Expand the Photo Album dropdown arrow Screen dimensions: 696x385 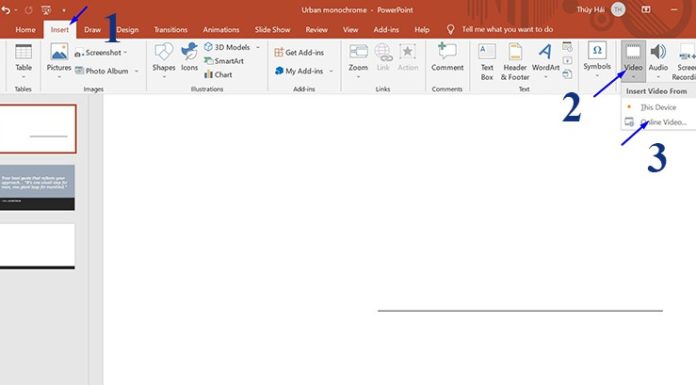point(137,71)
